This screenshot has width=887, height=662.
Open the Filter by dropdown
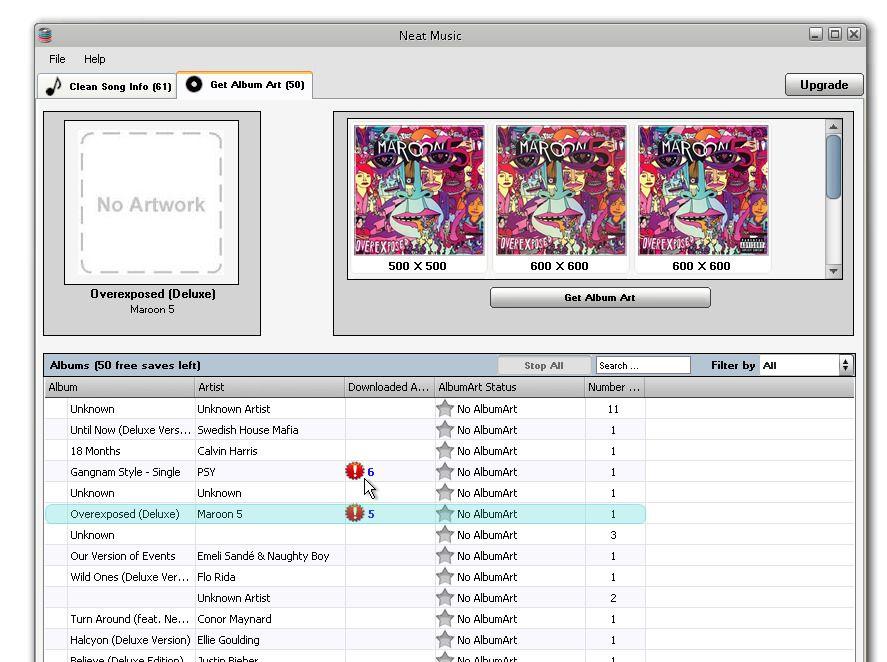pos(806,366)
